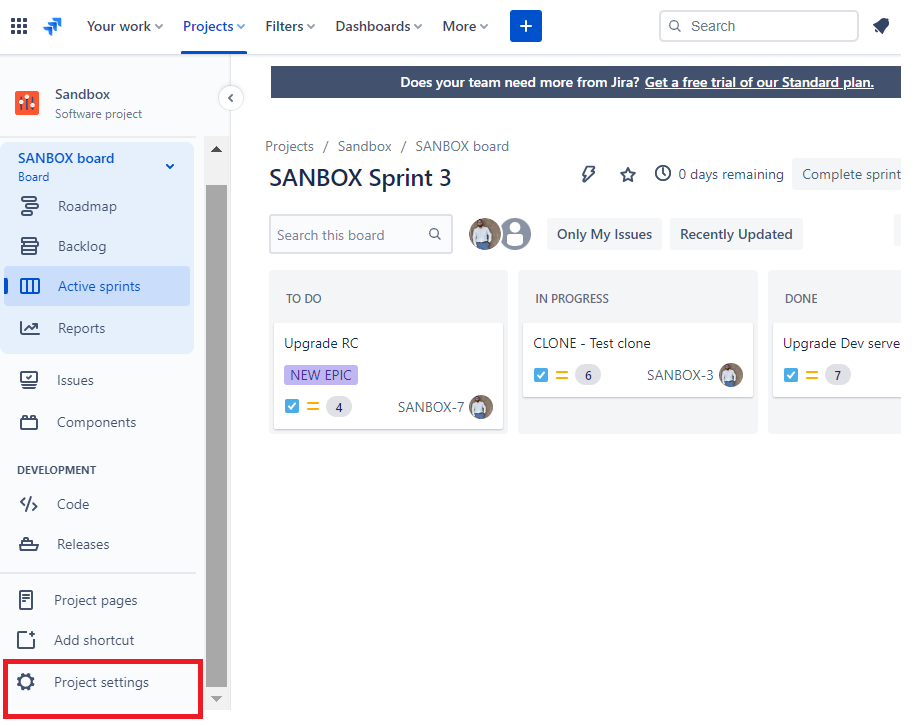Screen dimensions: 922x726
Task: Click the Projects breadcrumb link
Action: [289, 146]
